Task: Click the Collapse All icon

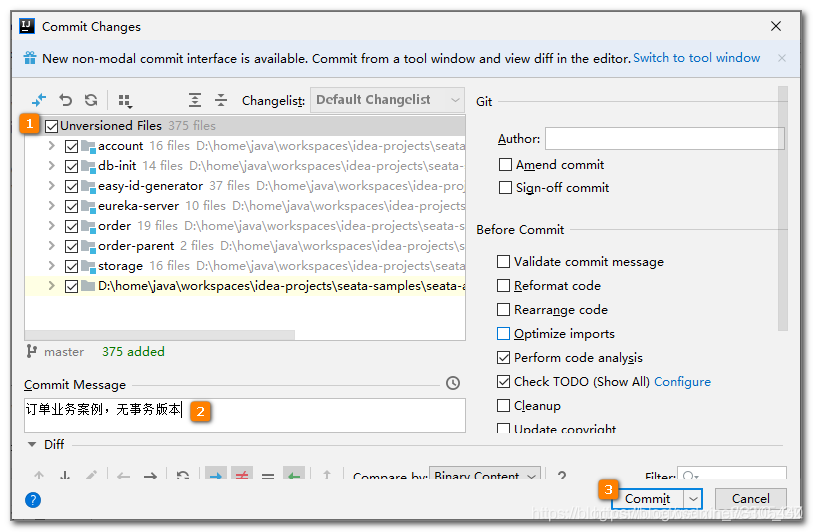Action: point(221,100)
